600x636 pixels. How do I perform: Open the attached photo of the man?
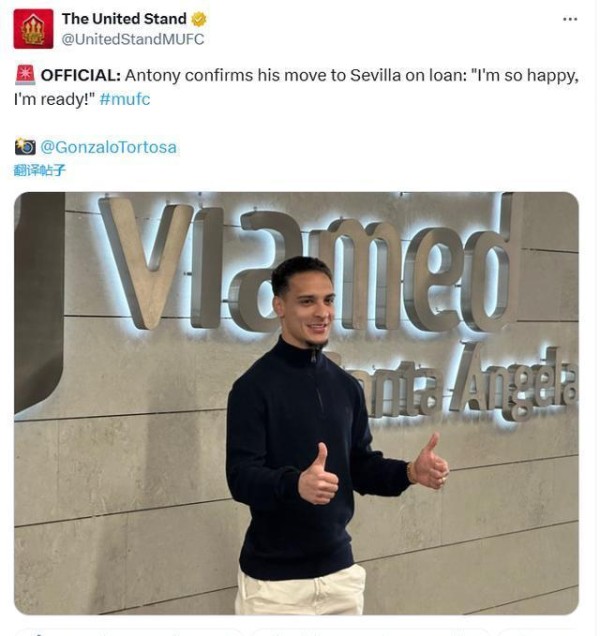coord(297,403)
